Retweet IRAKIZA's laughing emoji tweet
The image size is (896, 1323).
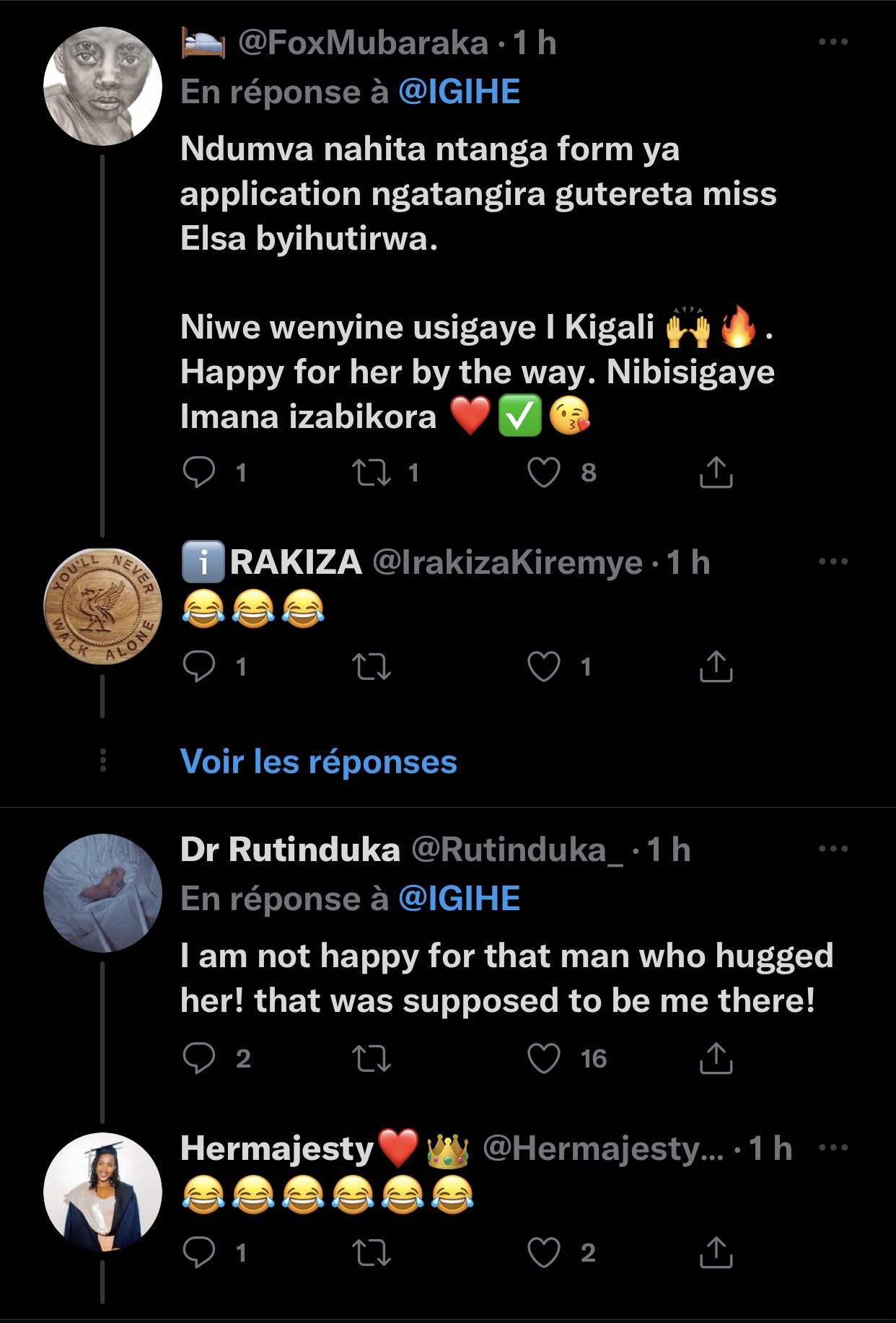(x=372, y=666)
